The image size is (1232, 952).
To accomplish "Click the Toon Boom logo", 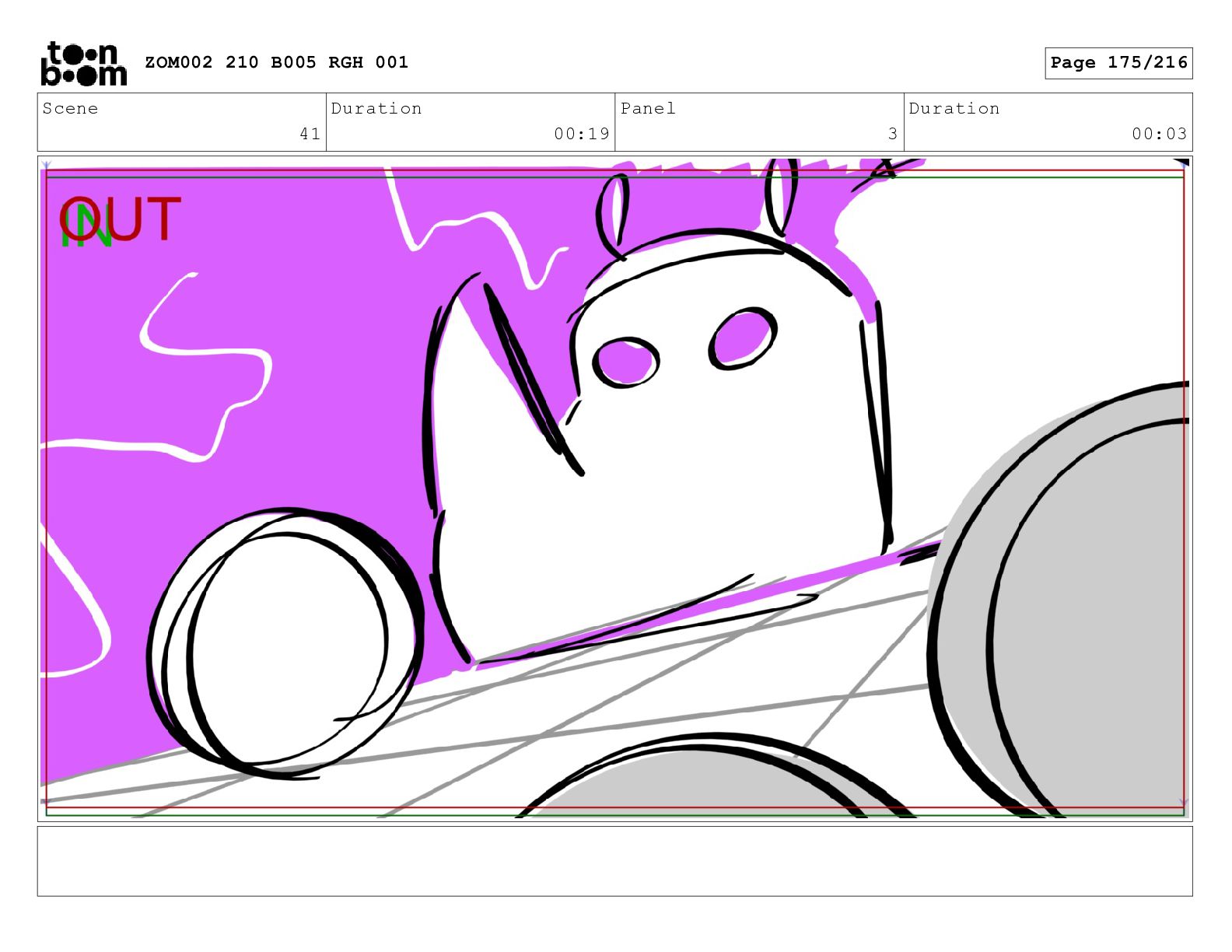I will click(83, 63).
